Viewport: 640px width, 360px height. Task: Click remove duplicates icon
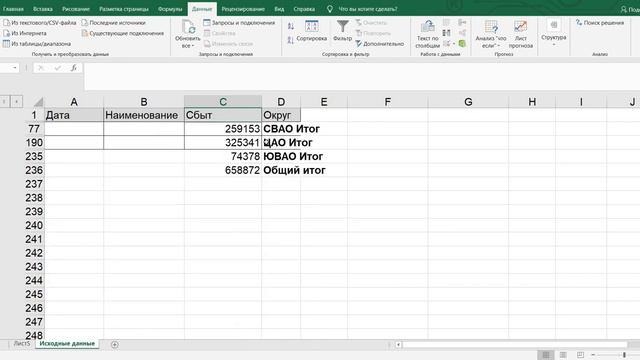(x=447, y=33)
